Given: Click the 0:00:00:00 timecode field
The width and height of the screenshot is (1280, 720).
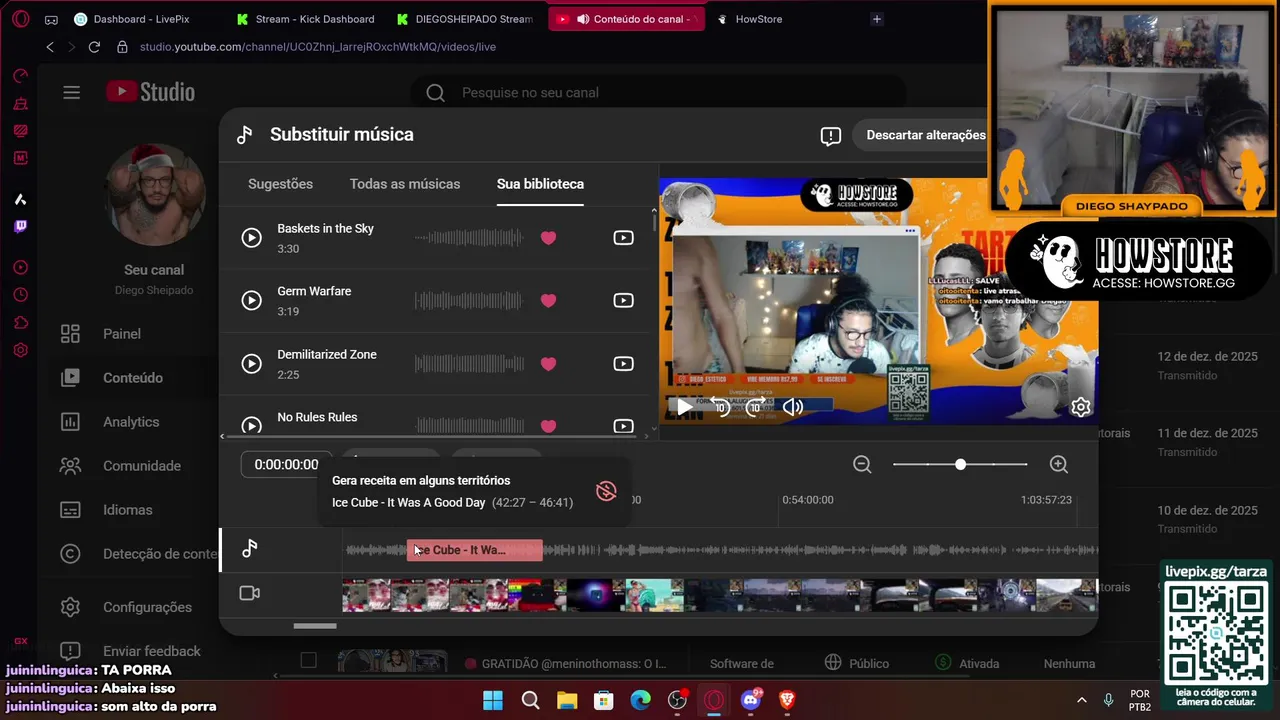Looking at the screenshot, I should (x=286, y=465).
